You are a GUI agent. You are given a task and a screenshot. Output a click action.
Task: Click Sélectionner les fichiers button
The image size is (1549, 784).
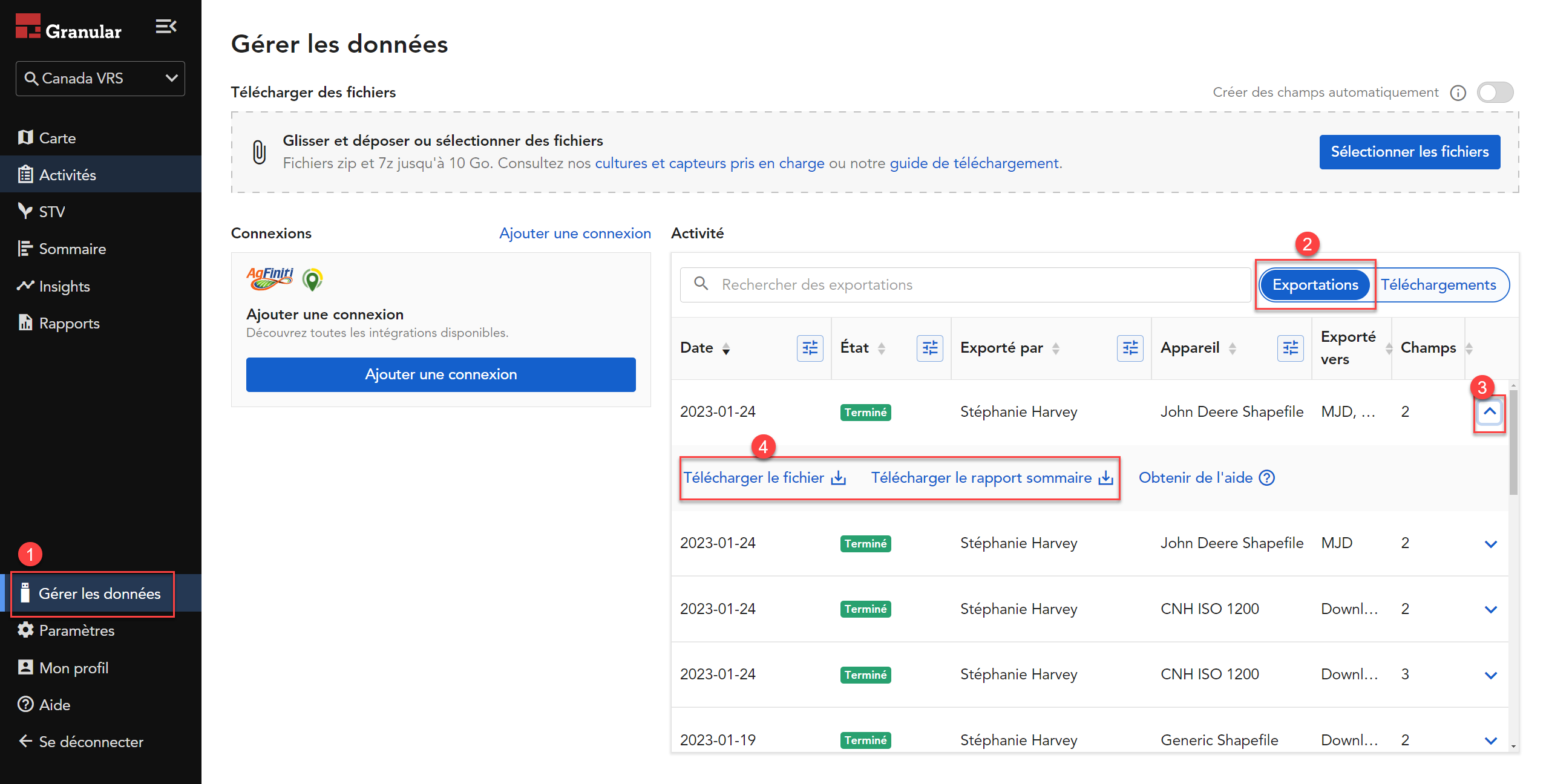click(x=1410, y=152)
